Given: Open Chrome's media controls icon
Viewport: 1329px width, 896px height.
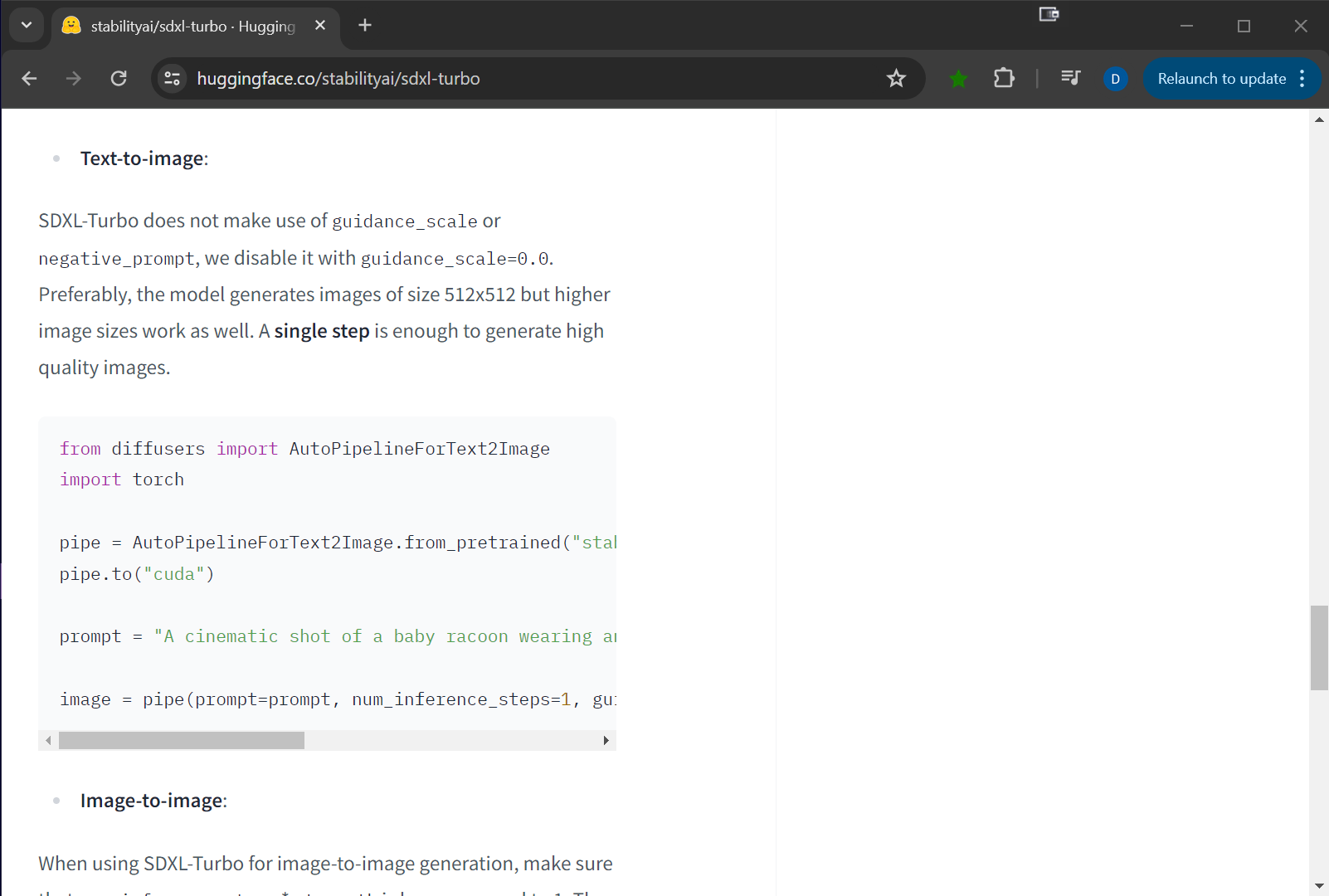Looking at the screenshot, I should (1069, 78).
